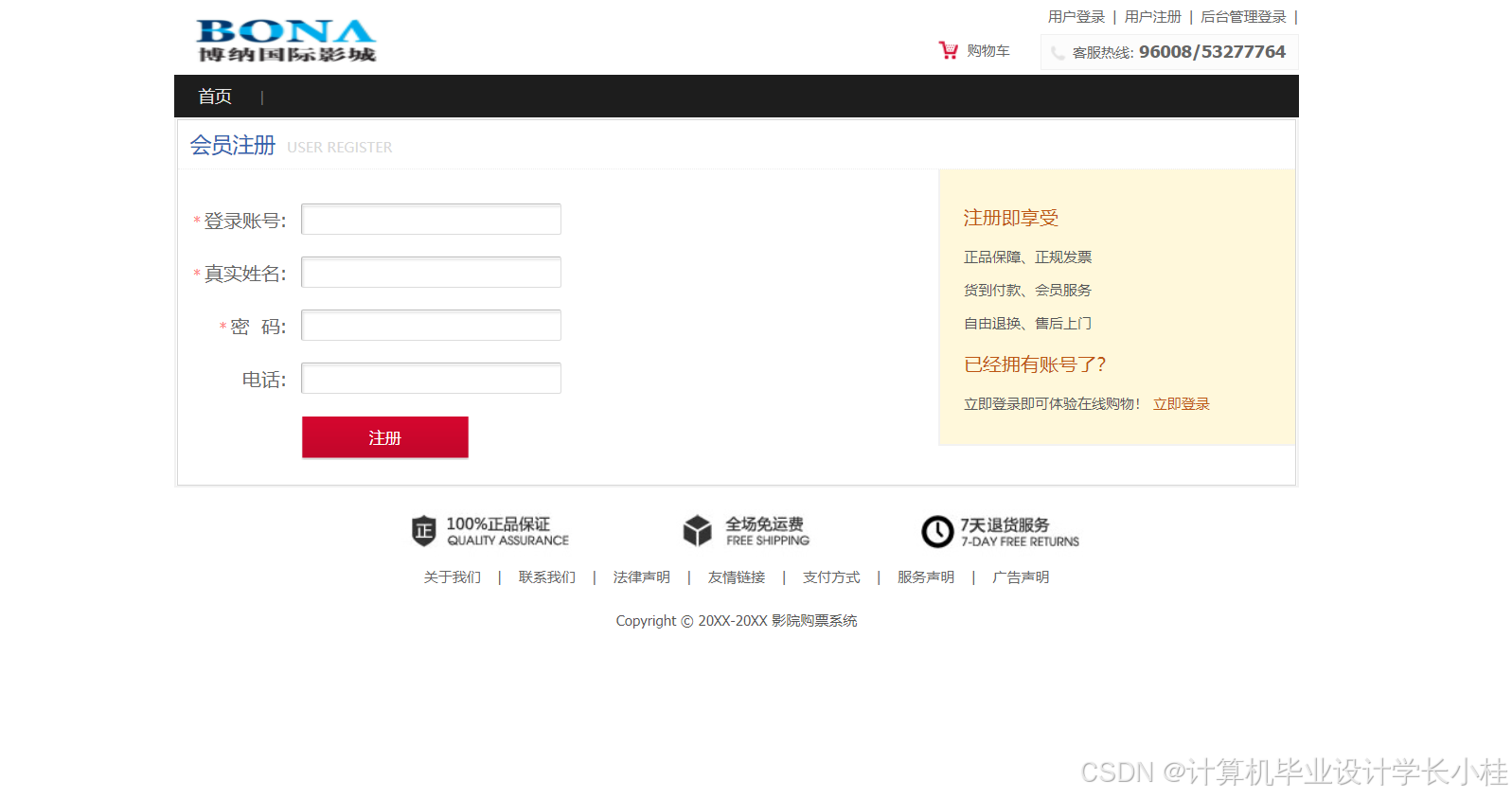Click the free shipping box icon
This screenshot has height=798, width=1512.
tap(698, 531)
